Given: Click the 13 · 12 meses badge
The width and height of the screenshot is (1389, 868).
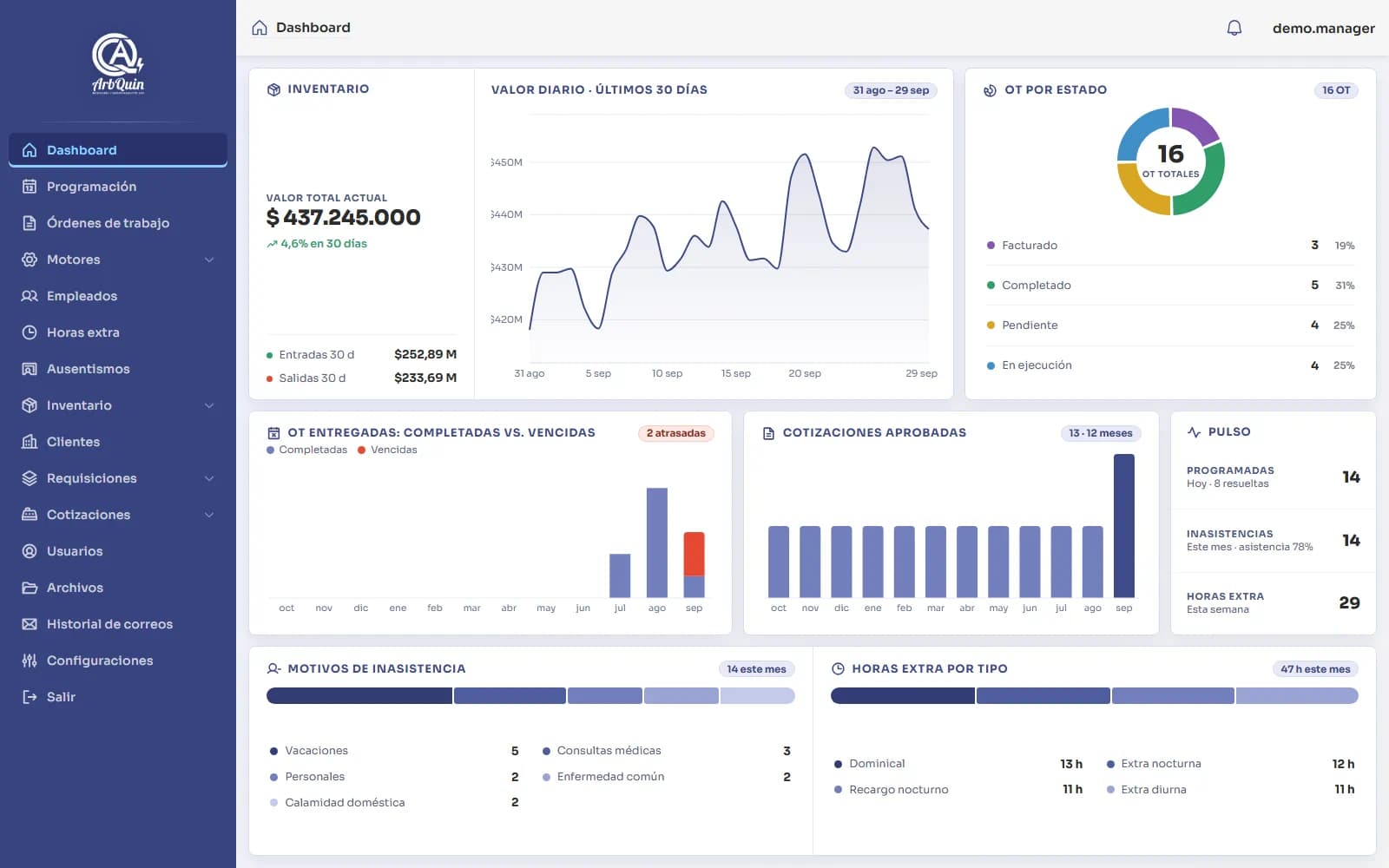Looking at the screenshot, I should (1100, 433).
